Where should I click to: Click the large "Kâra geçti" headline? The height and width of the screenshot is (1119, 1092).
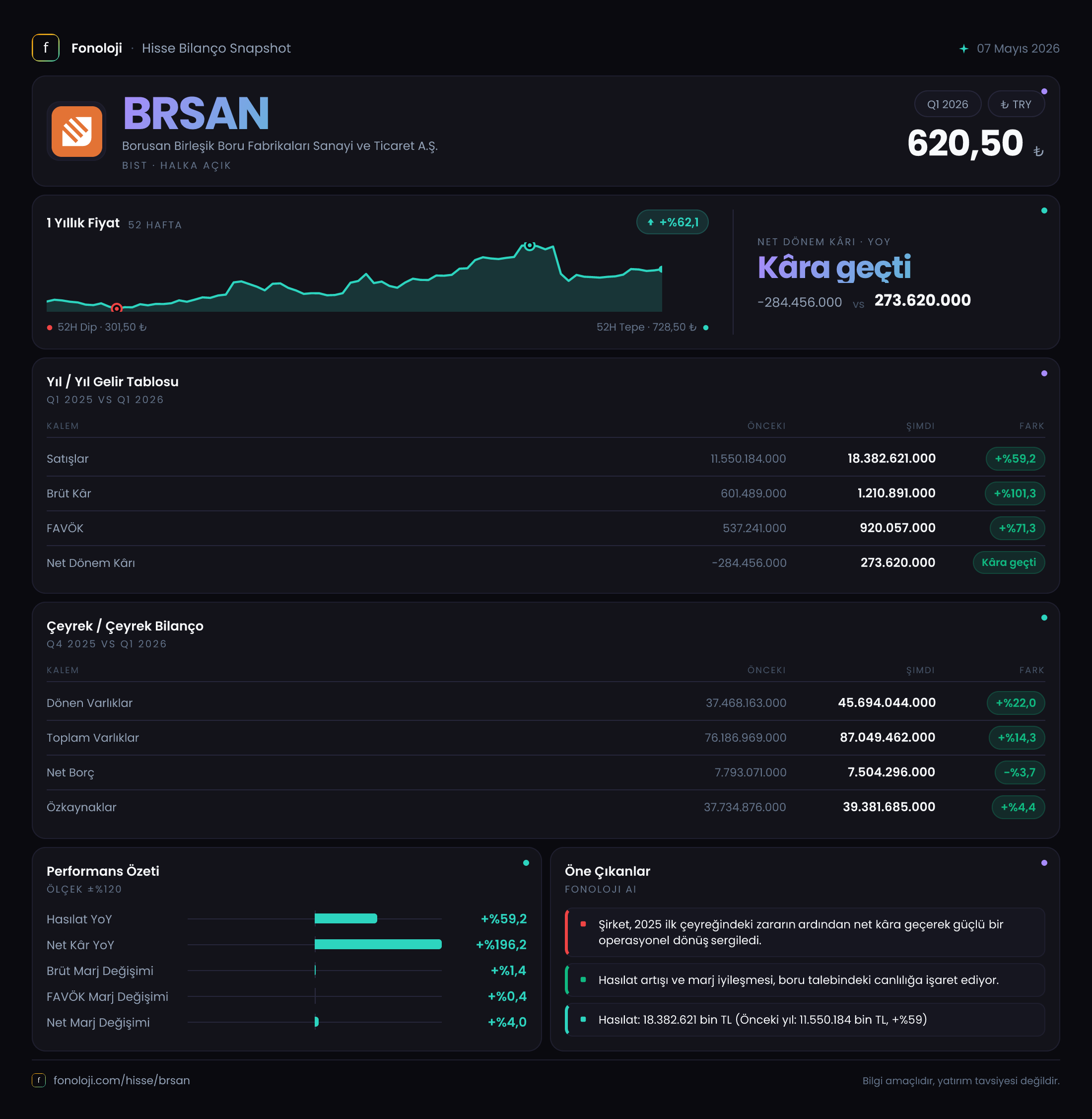834,268
